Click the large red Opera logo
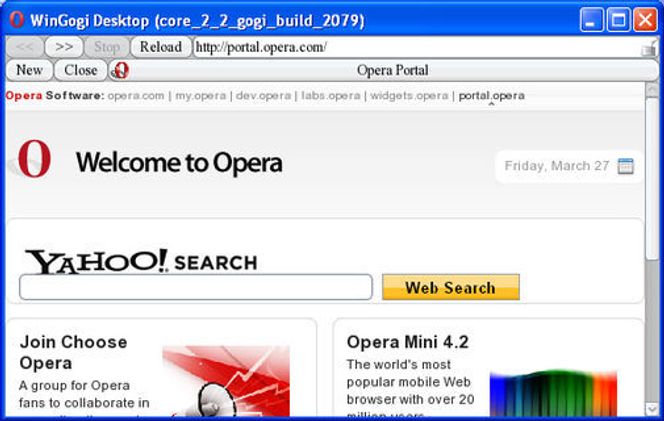The width and height of the screenshot is (664, 421). [x=34, y=159]
